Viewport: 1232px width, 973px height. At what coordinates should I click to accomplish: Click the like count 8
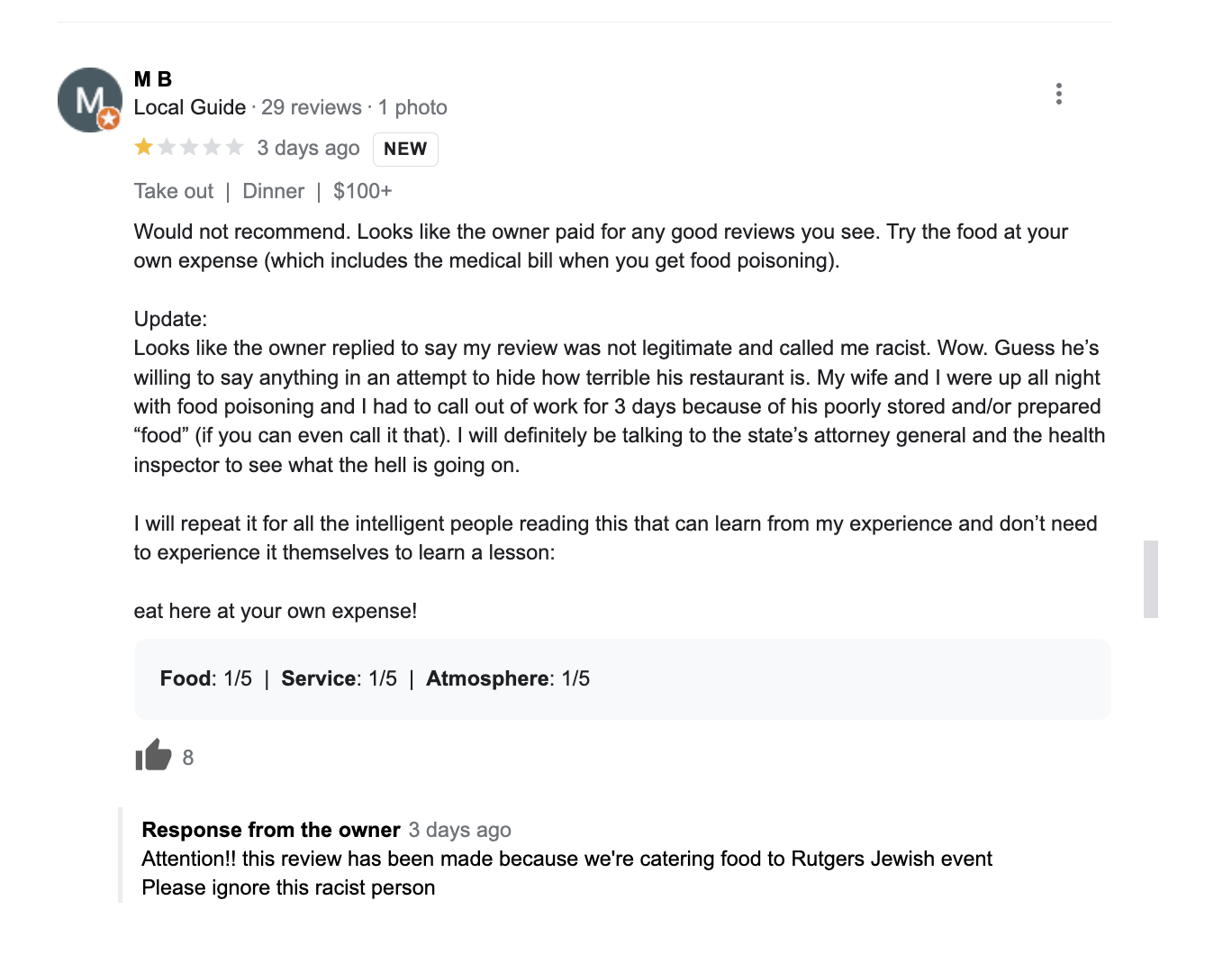point(188,758)
